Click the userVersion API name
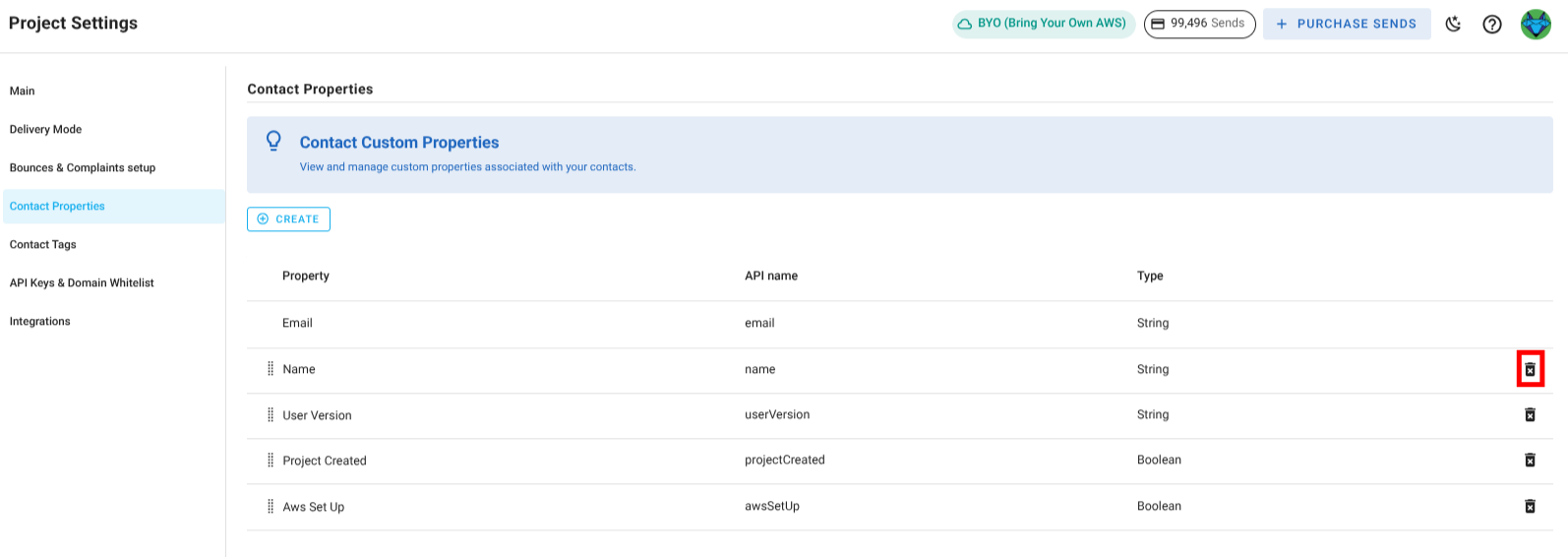 (777, 414)
